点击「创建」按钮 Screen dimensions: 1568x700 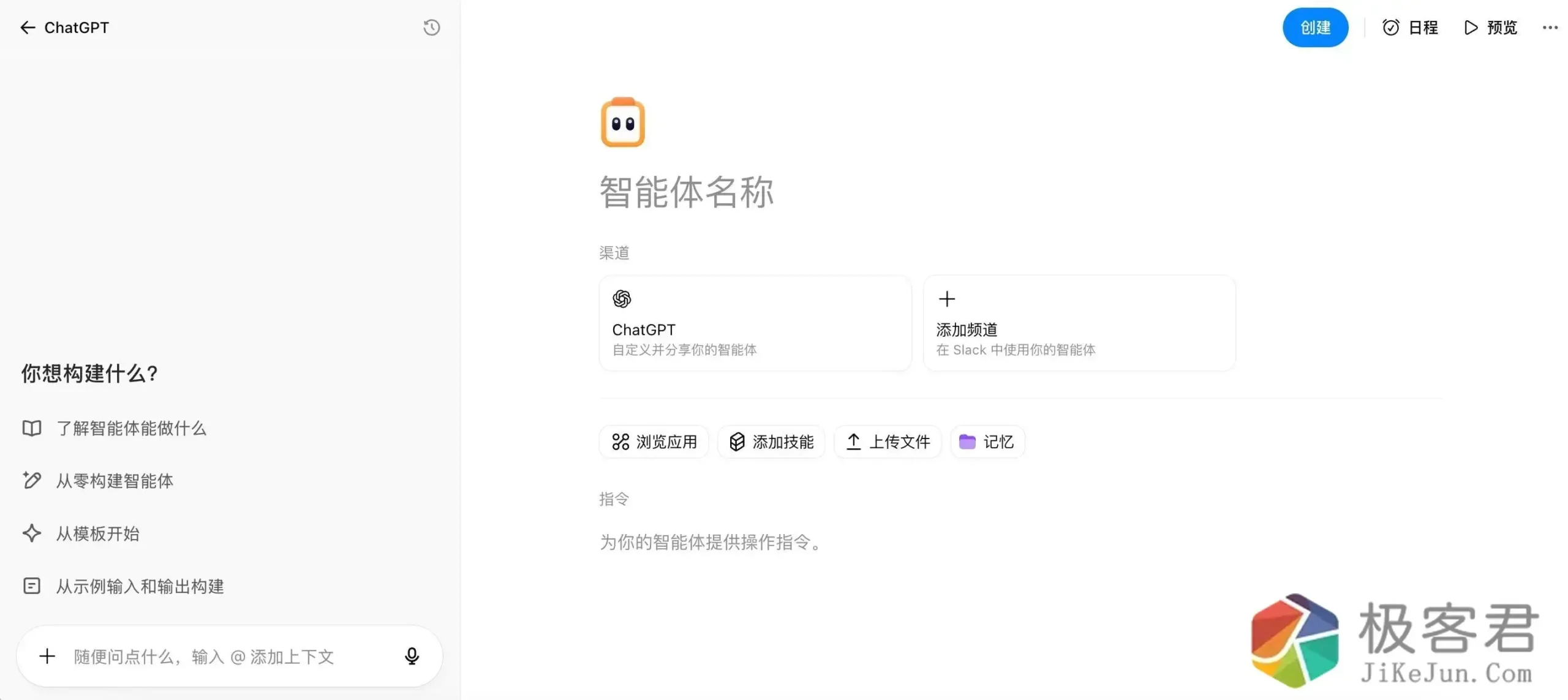pyautogui.click(x=1315, y=27)
